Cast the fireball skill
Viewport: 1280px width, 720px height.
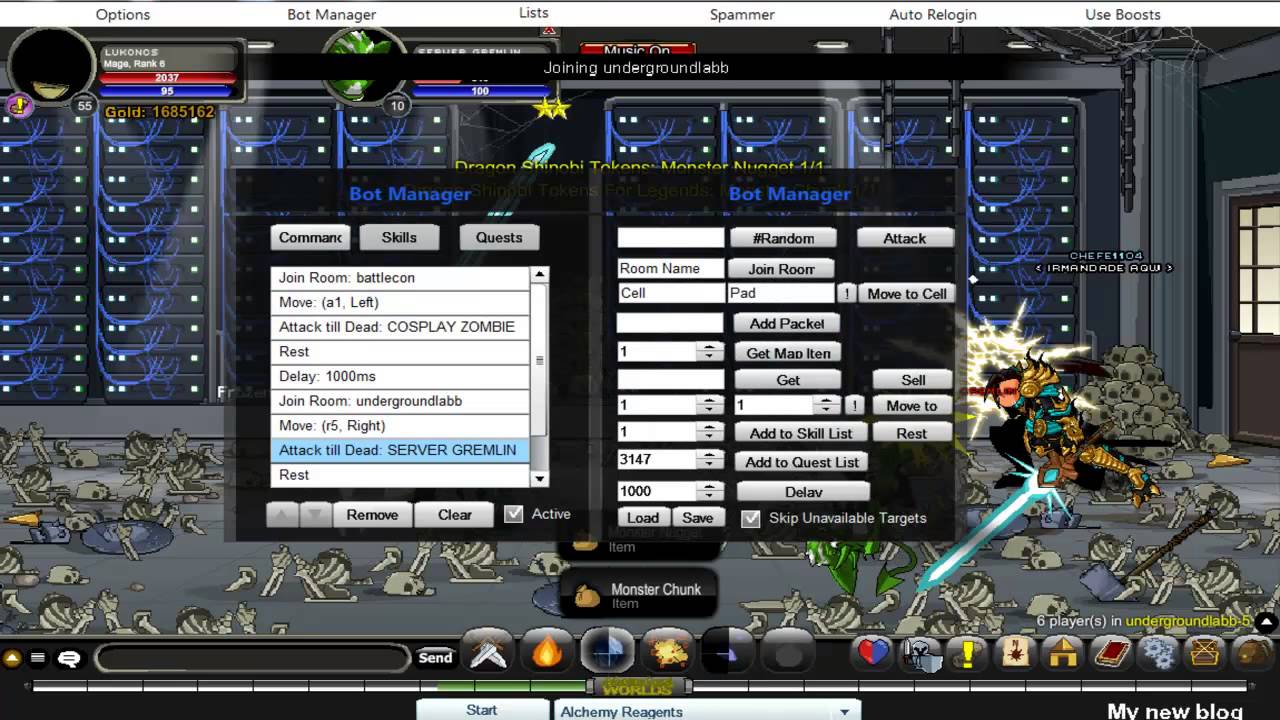click(547, 653)
